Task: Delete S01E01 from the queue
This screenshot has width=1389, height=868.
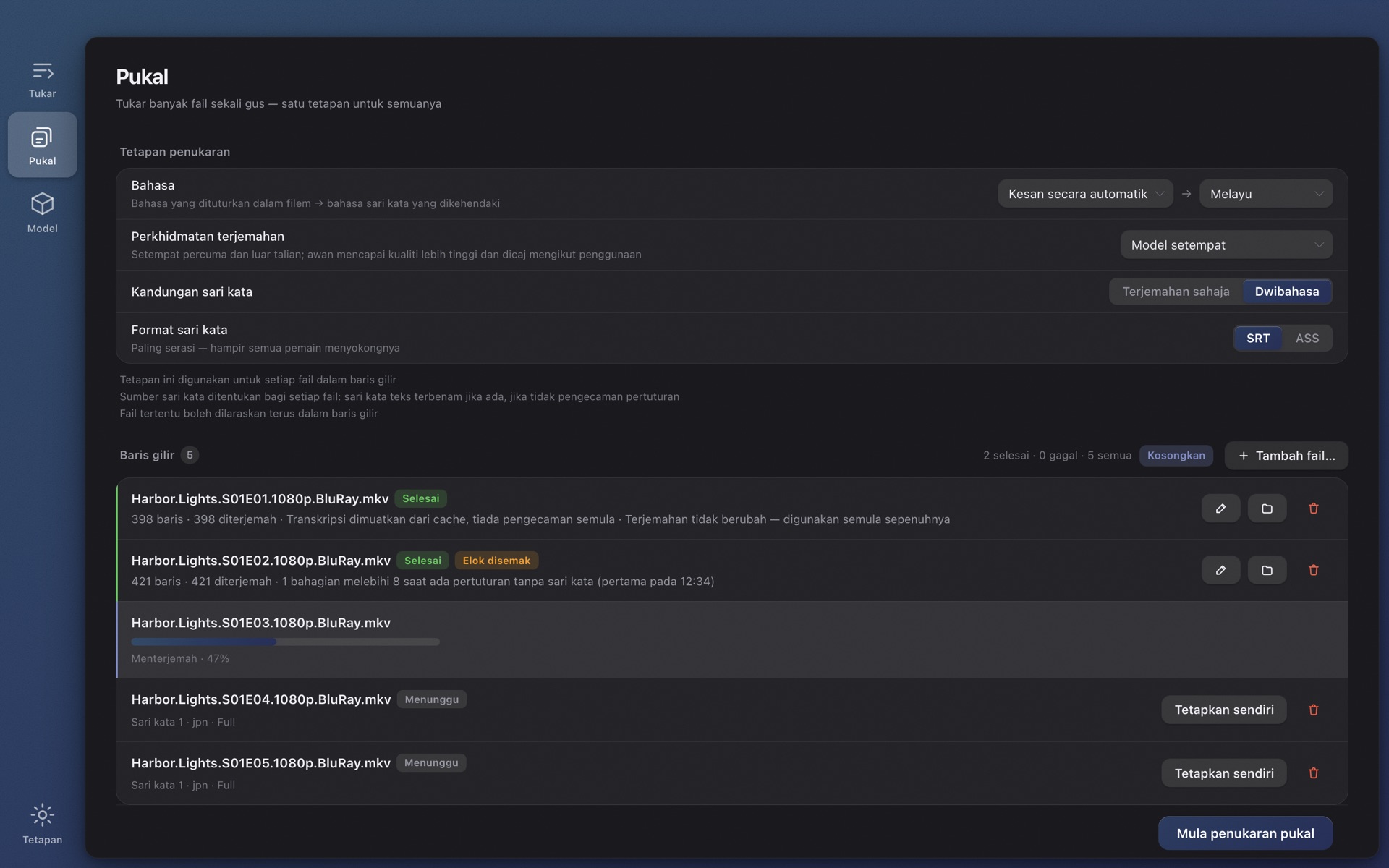Action: [1313, 509]
